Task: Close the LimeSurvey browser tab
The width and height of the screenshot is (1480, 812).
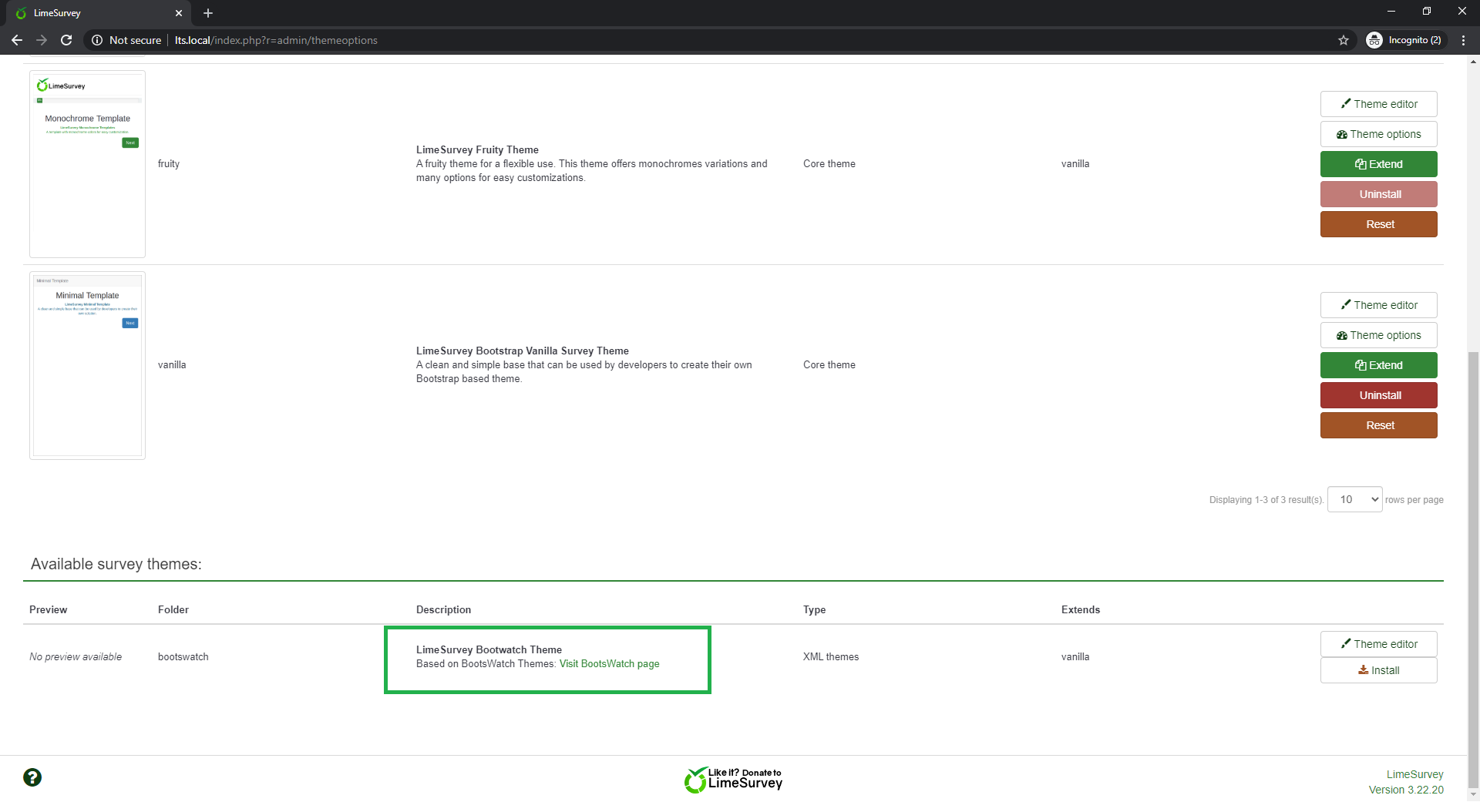Action: coord(179,13)
